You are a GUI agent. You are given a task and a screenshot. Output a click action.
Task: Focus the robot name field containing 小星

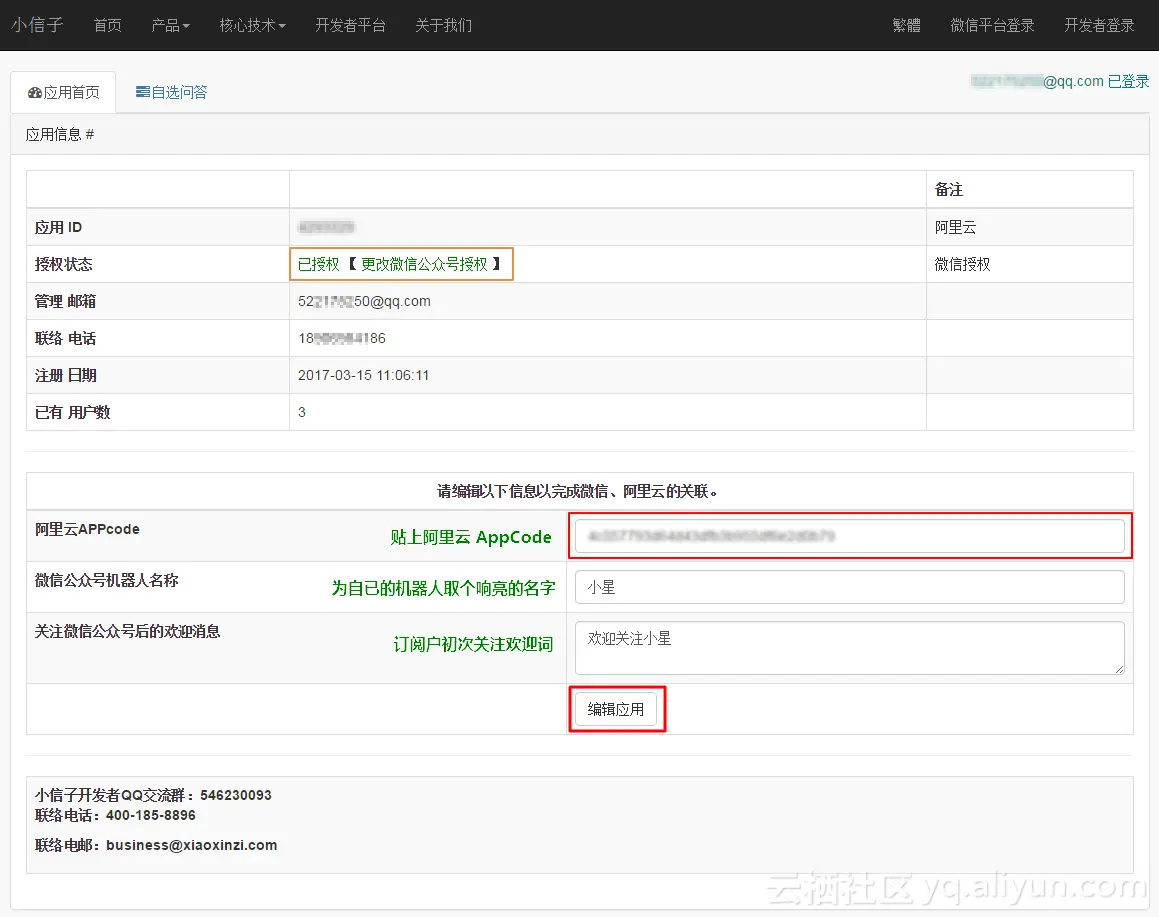(850, 587)
